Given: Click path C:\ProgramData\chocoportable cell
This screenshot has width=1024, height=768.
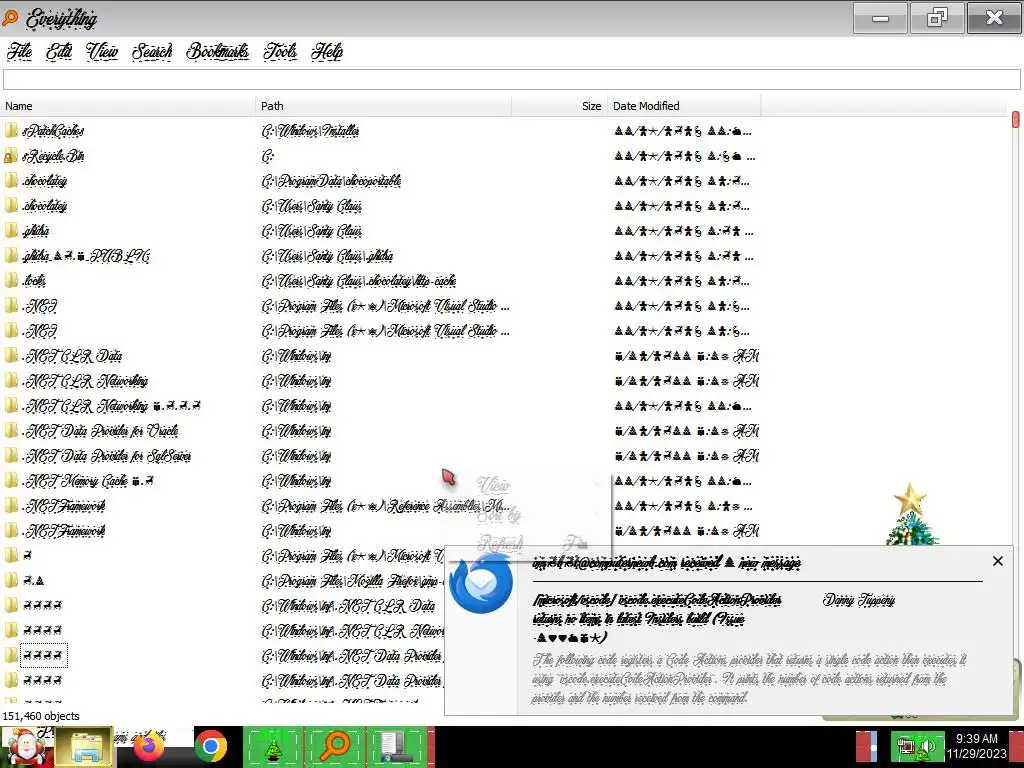Looking at the screenshot, I should click(x=331, y=181).
